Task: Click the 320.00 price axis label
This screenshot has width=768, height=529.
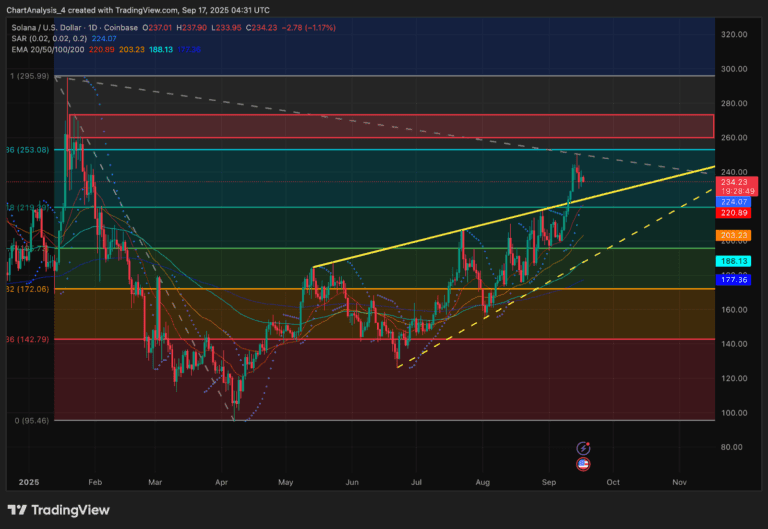Action: [734, 34]
